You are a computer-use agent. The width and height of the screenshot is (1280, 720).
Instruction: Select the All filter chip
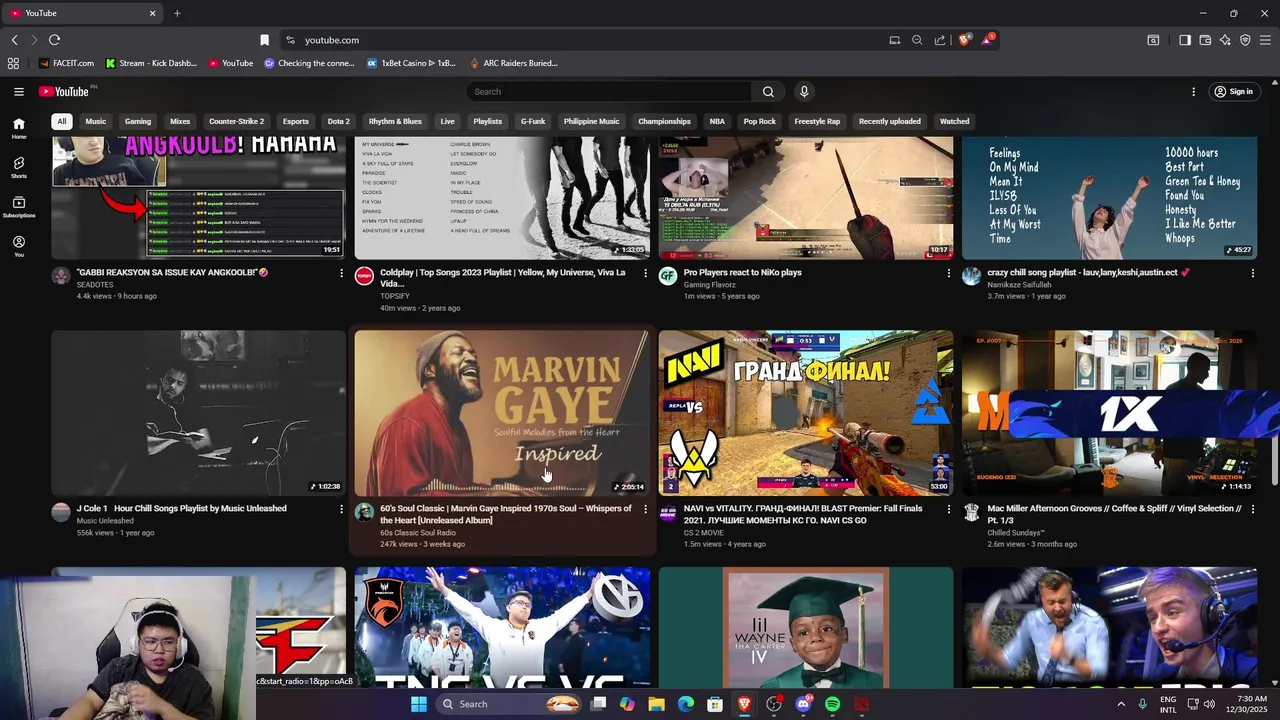[61, 121]
